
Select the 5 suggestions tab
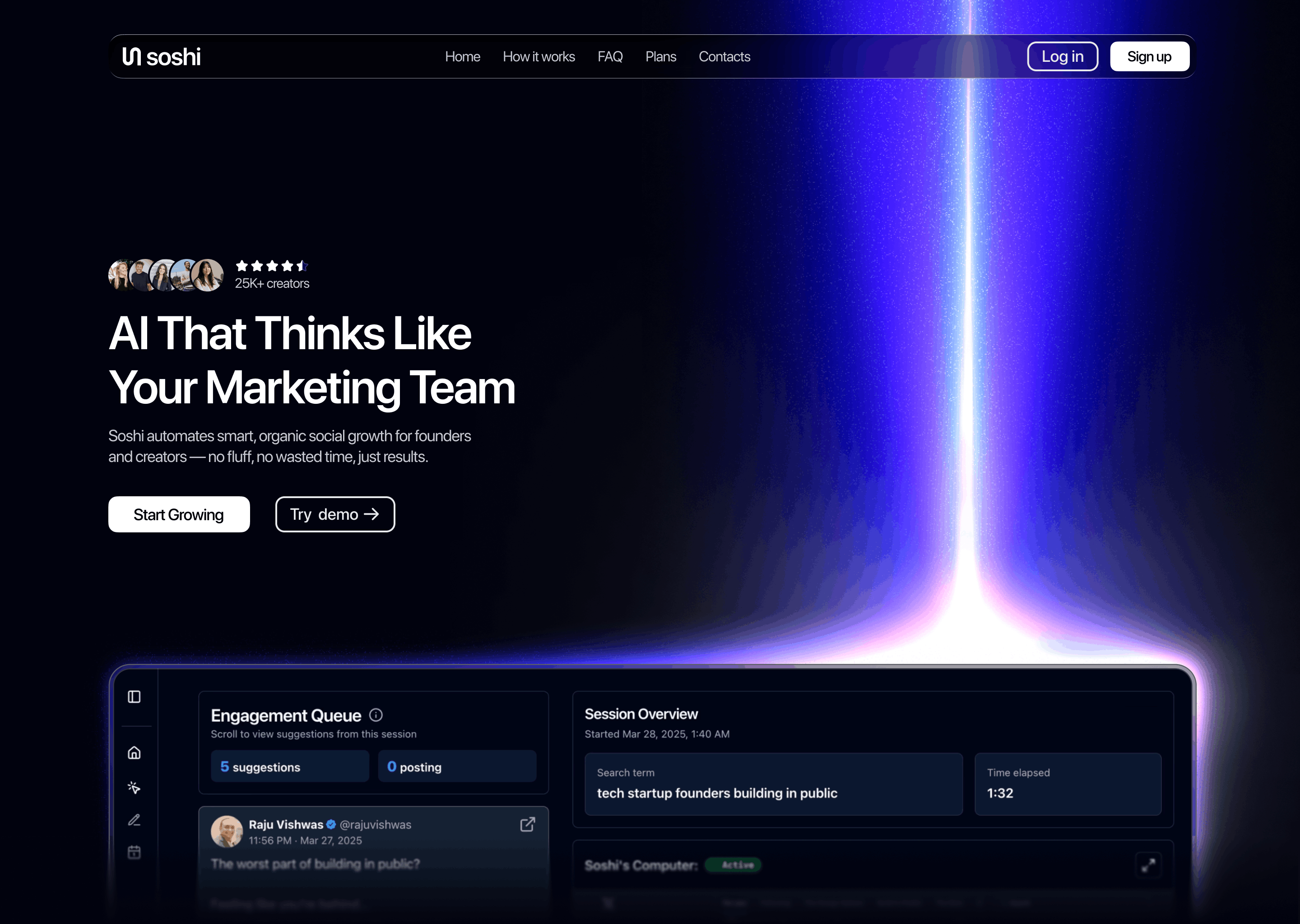point(290,767)
